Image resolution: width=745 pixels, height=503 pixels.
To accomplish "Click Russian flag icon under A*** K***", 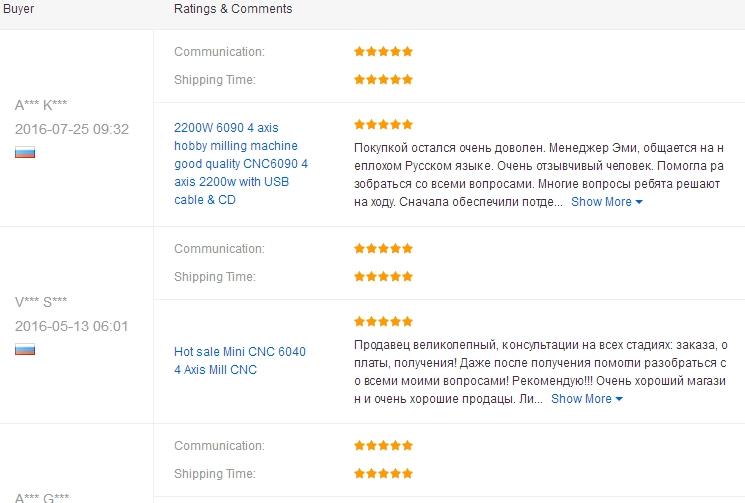I will pyautogui.click(x=25, y=152).
